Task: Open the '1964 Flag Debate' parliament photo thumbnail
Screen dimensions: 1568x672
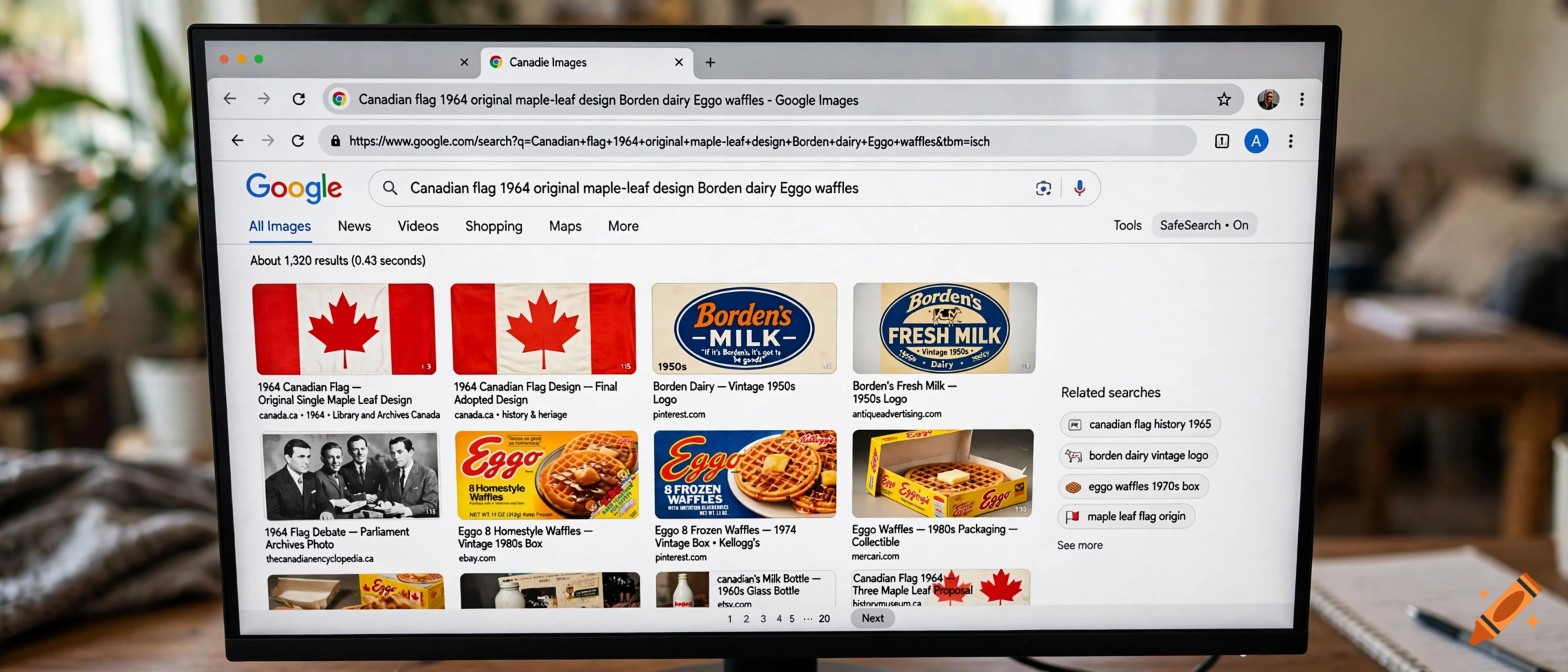Action: click(x=351, y=476)
